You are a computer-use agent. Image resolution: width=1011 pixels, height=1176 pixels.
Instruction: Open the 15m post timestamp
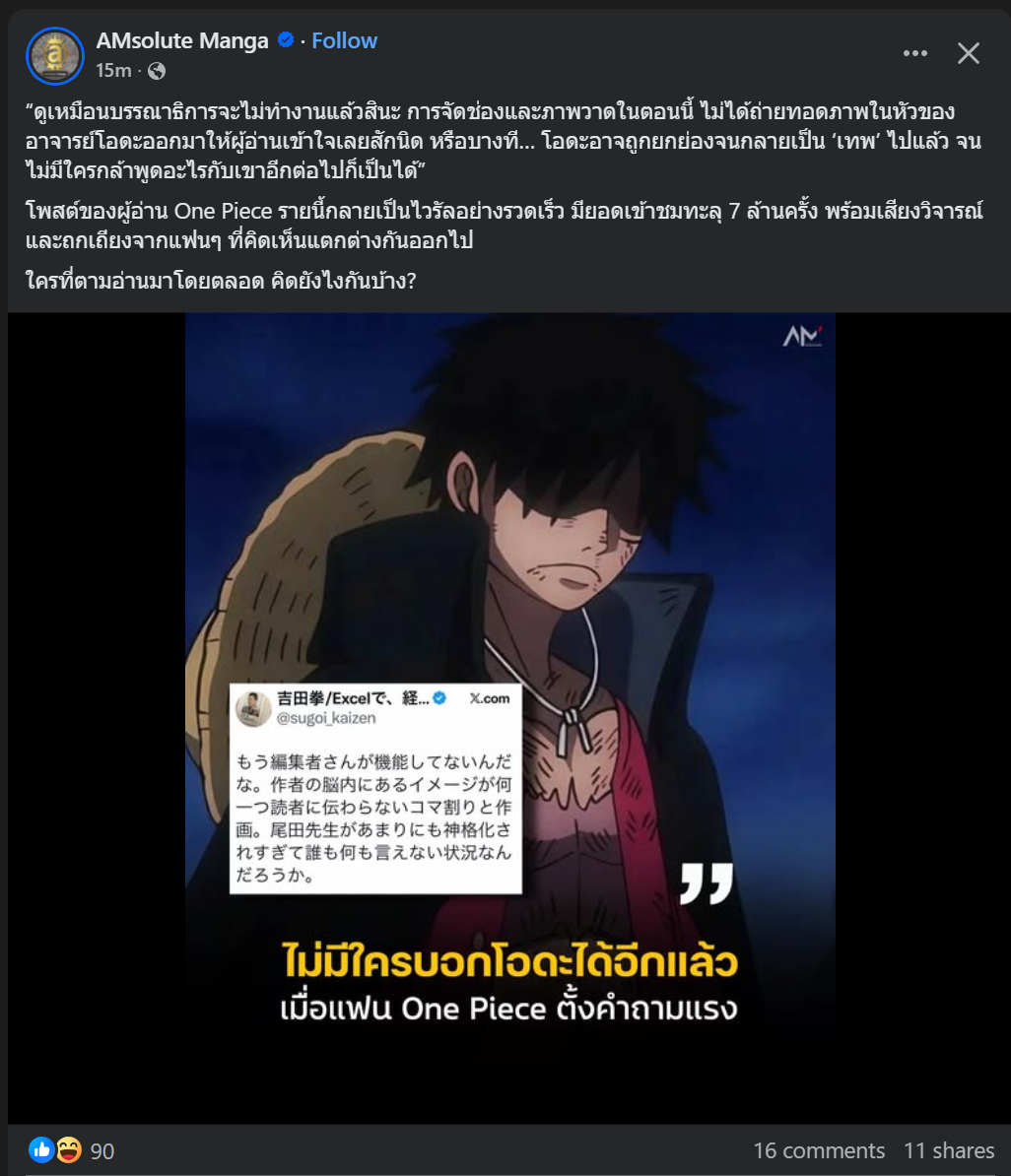click(x=113, y=71)
